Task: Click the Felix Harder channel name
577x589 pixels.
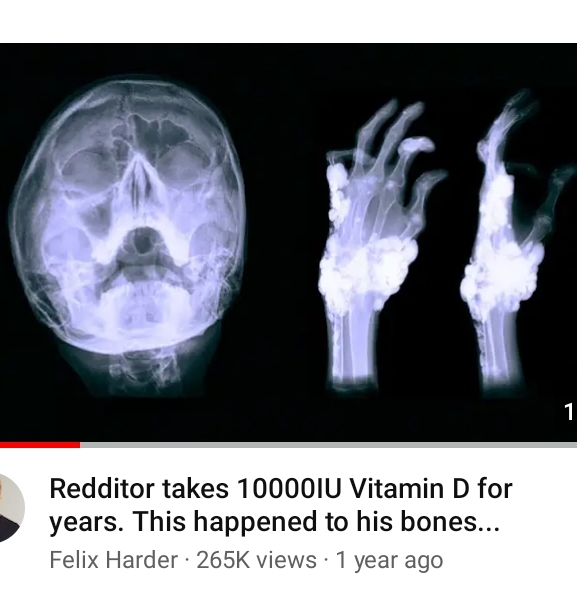Action: click(113, 560)
